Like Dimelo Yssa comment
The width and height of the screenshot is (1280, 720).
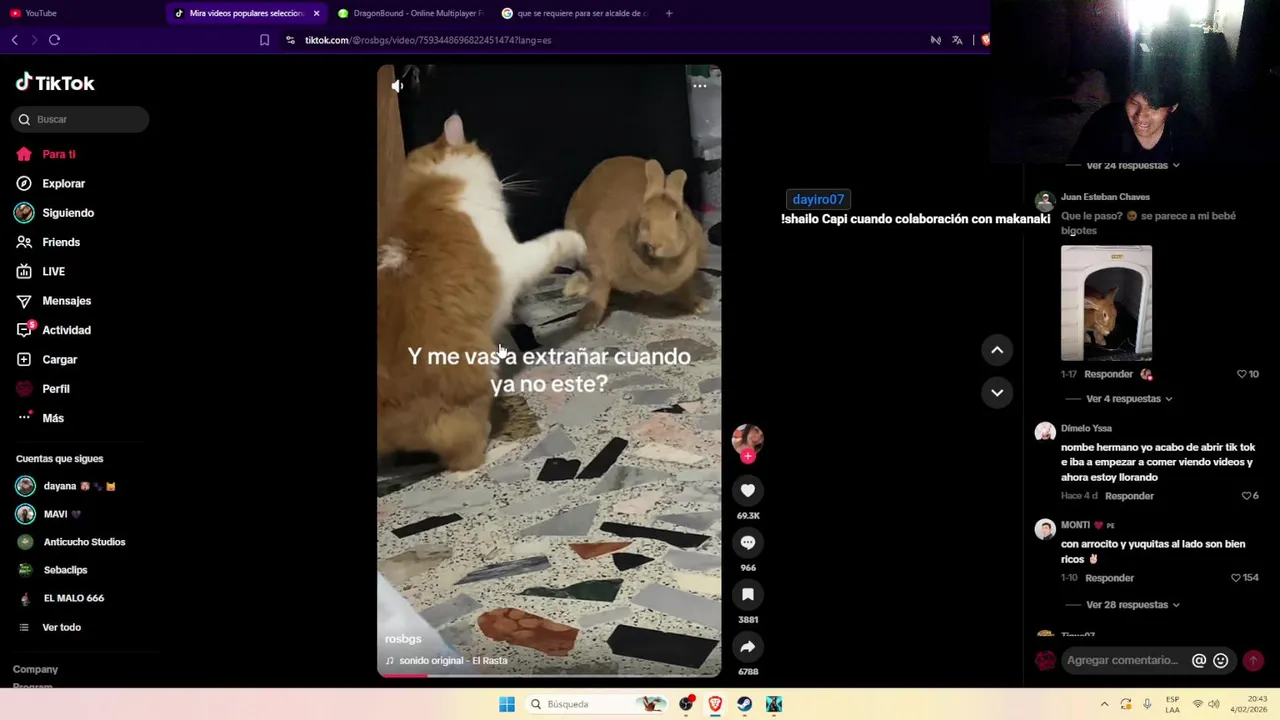(1246, 496)
